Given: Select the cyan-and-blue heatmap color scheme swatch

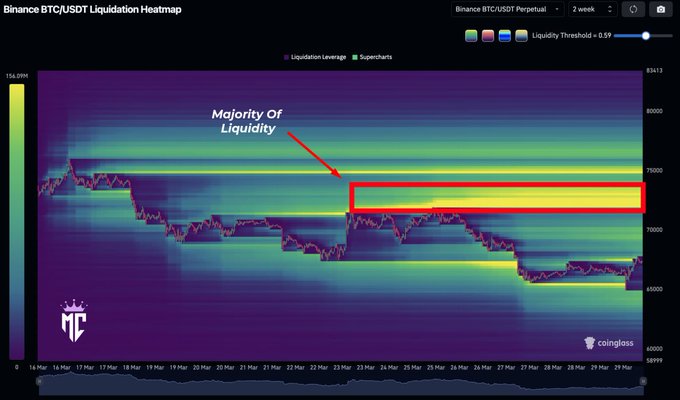Looking at the screenshot, I should (505, 36).
